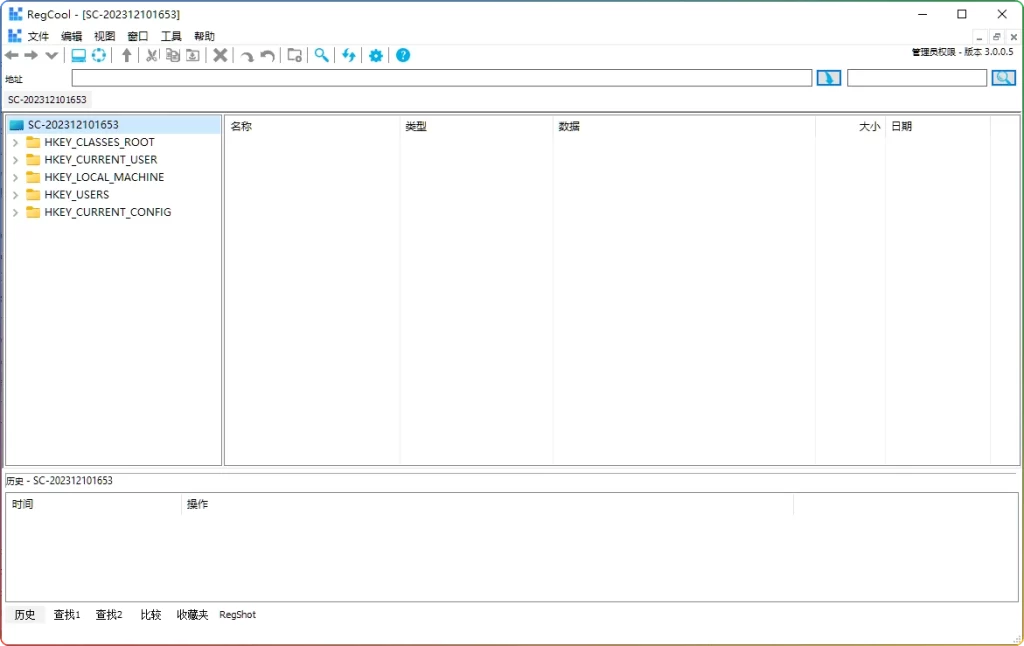This screenshot has width=1024, height=646.
Task: Open the 工具 menu
Action: [x=170, y=35]
